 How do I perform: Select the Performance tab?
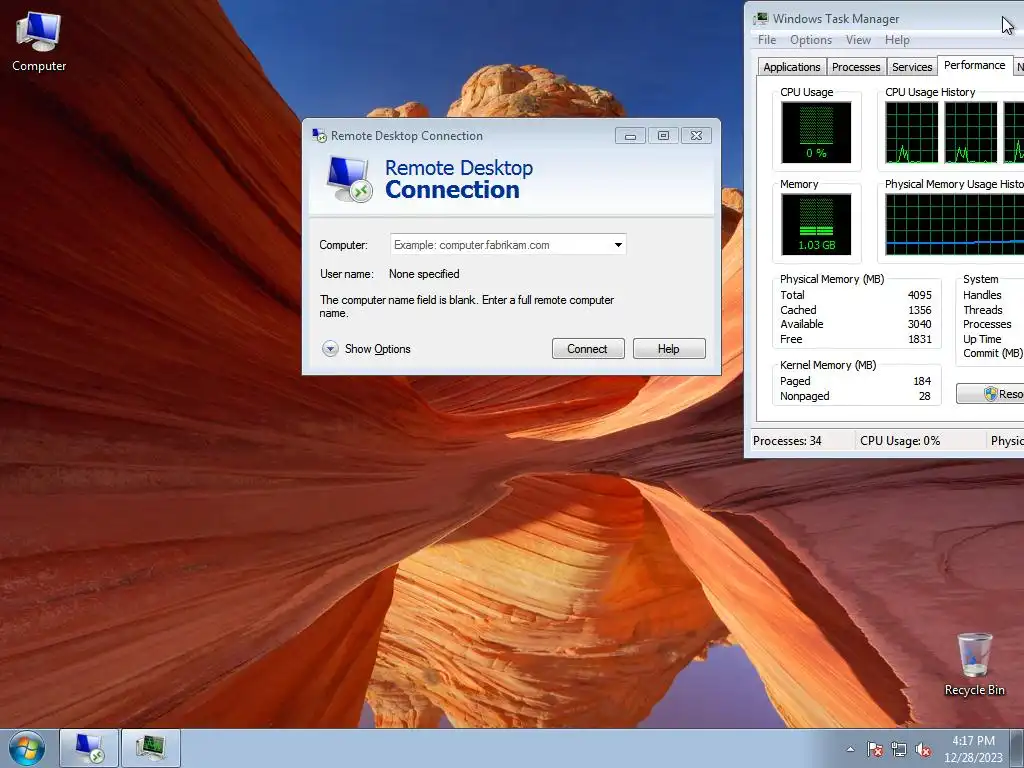pyautogui.click(x=974, y=65)
